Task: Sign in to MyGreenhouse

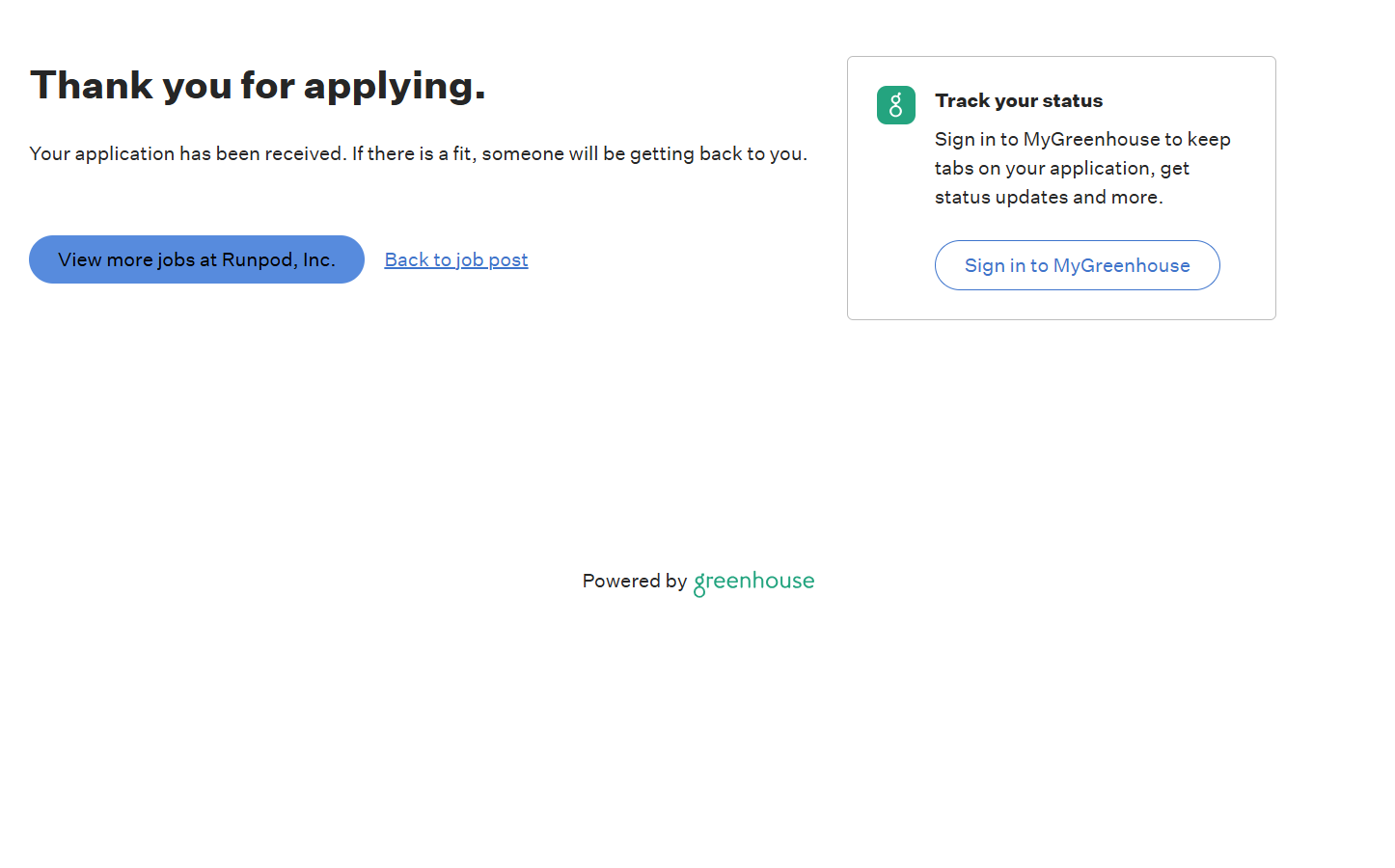Action: (x=1077, y=265)
